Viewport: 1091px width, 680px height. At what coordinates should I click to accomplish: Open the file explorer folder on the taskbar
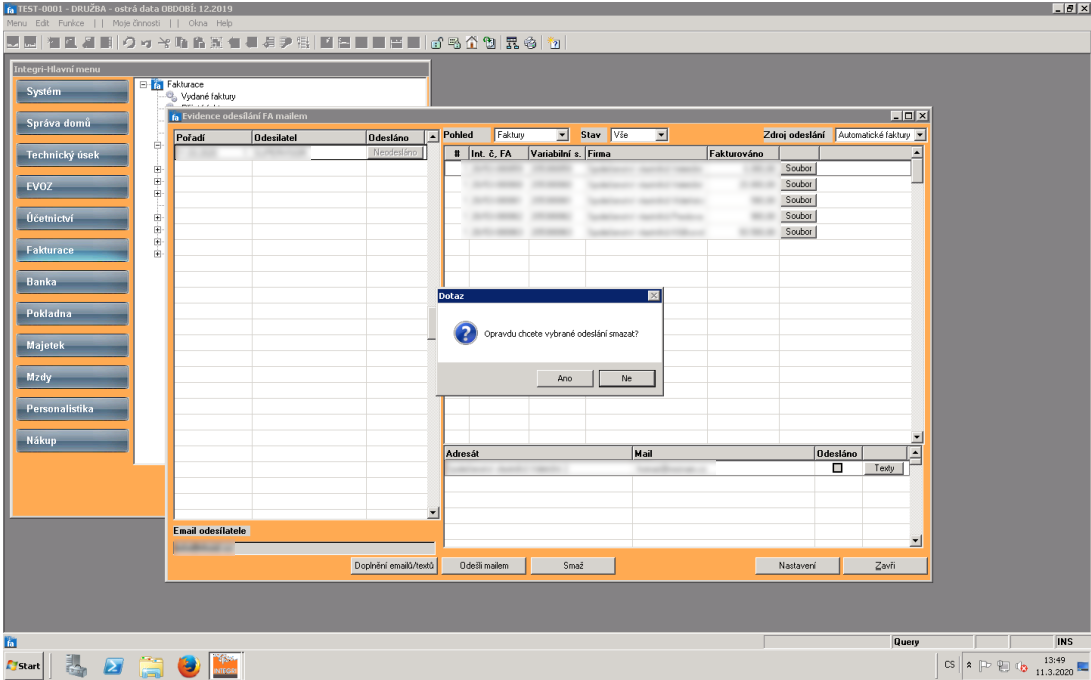[150, 666]
